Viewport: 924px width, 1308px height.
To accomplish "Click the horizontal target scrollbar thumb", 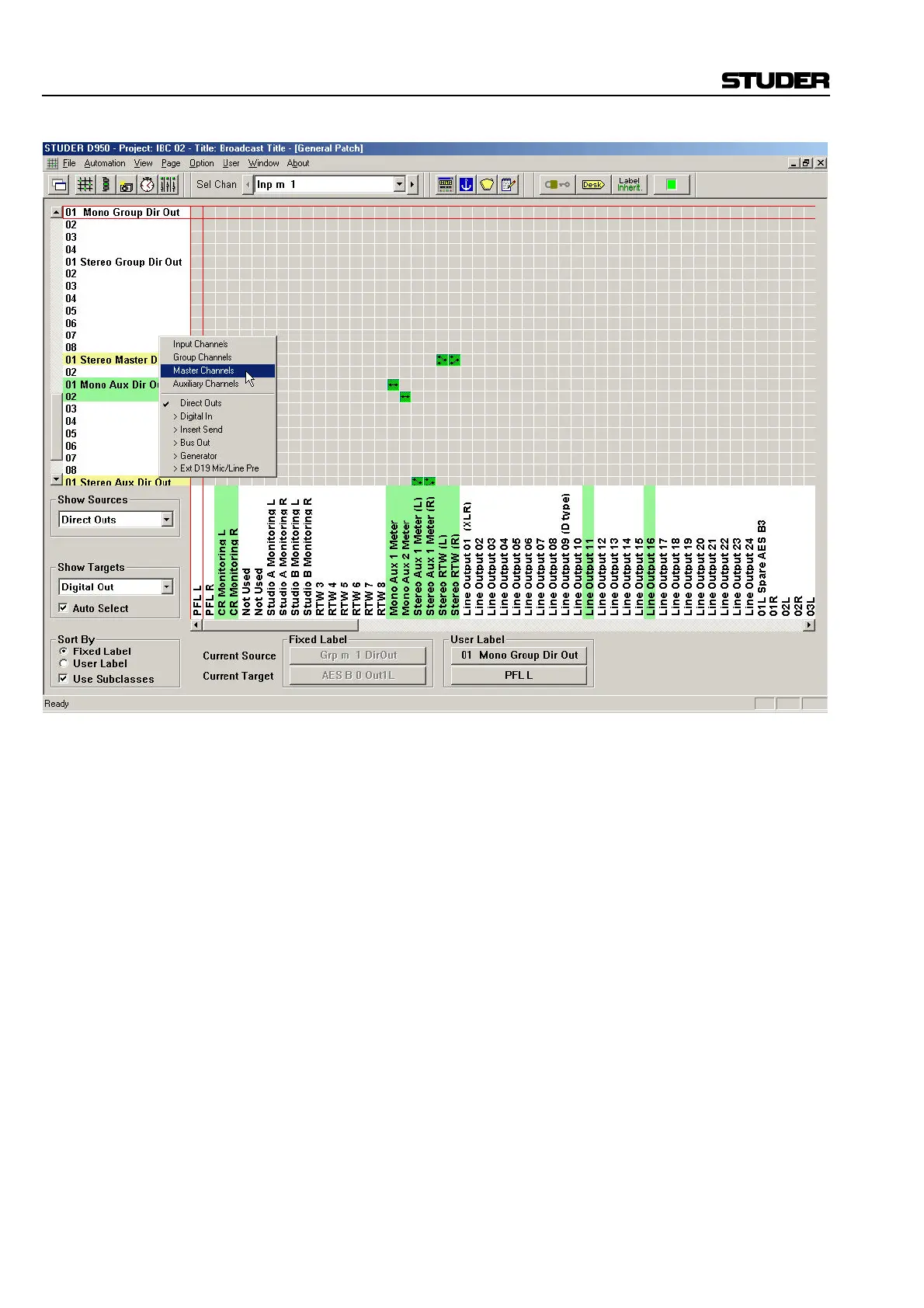I will tap(280, 624).
